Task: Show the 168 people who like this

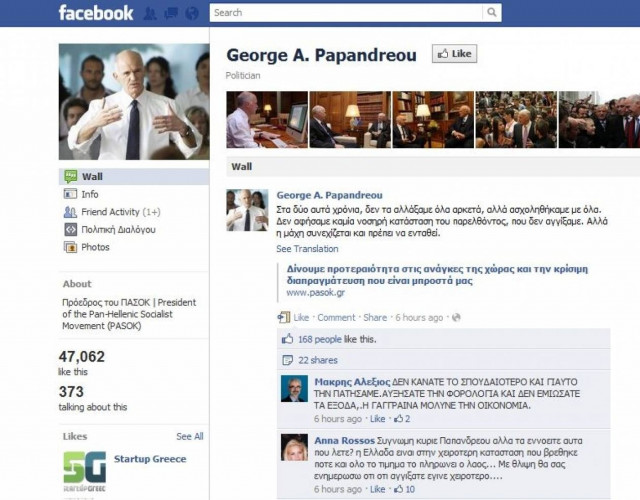Action: (320, 339)
